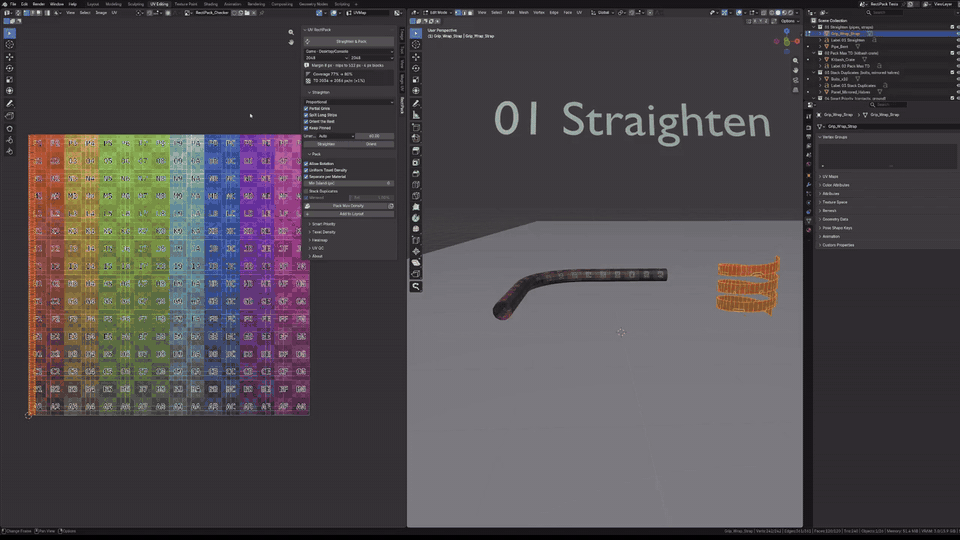Screen dimensions: 960x540
Task: Select the 3D viewport annotate tool
Action: point(416,103)
